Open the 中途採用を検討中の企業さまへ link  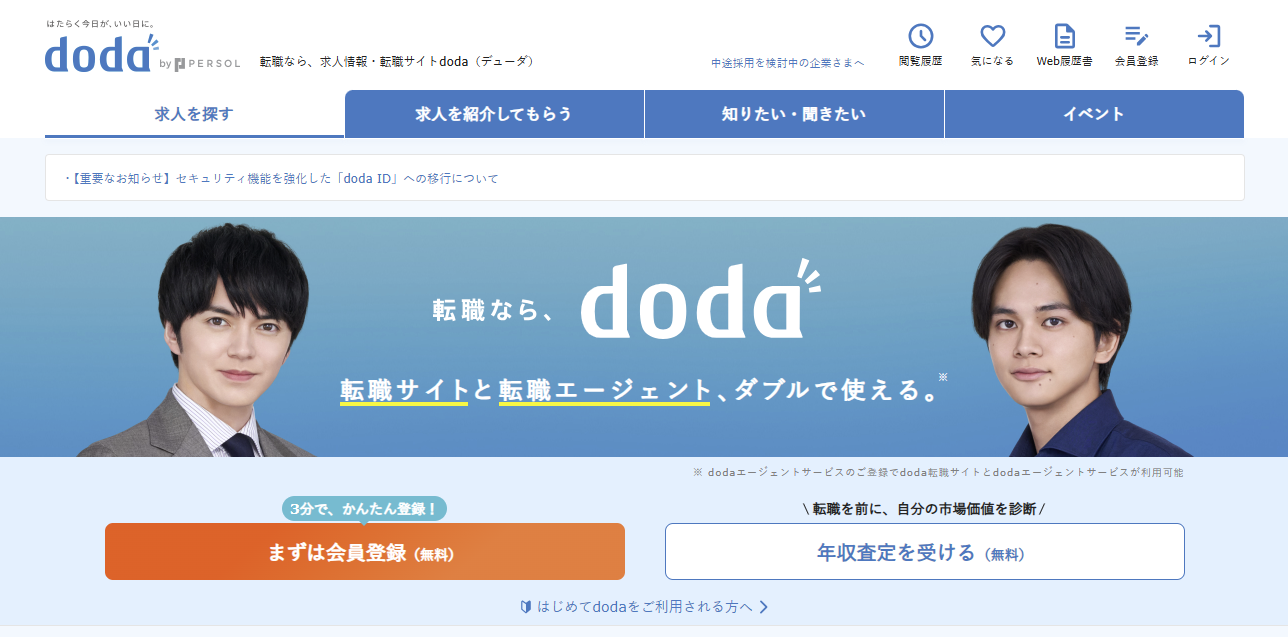pos(786,62)
